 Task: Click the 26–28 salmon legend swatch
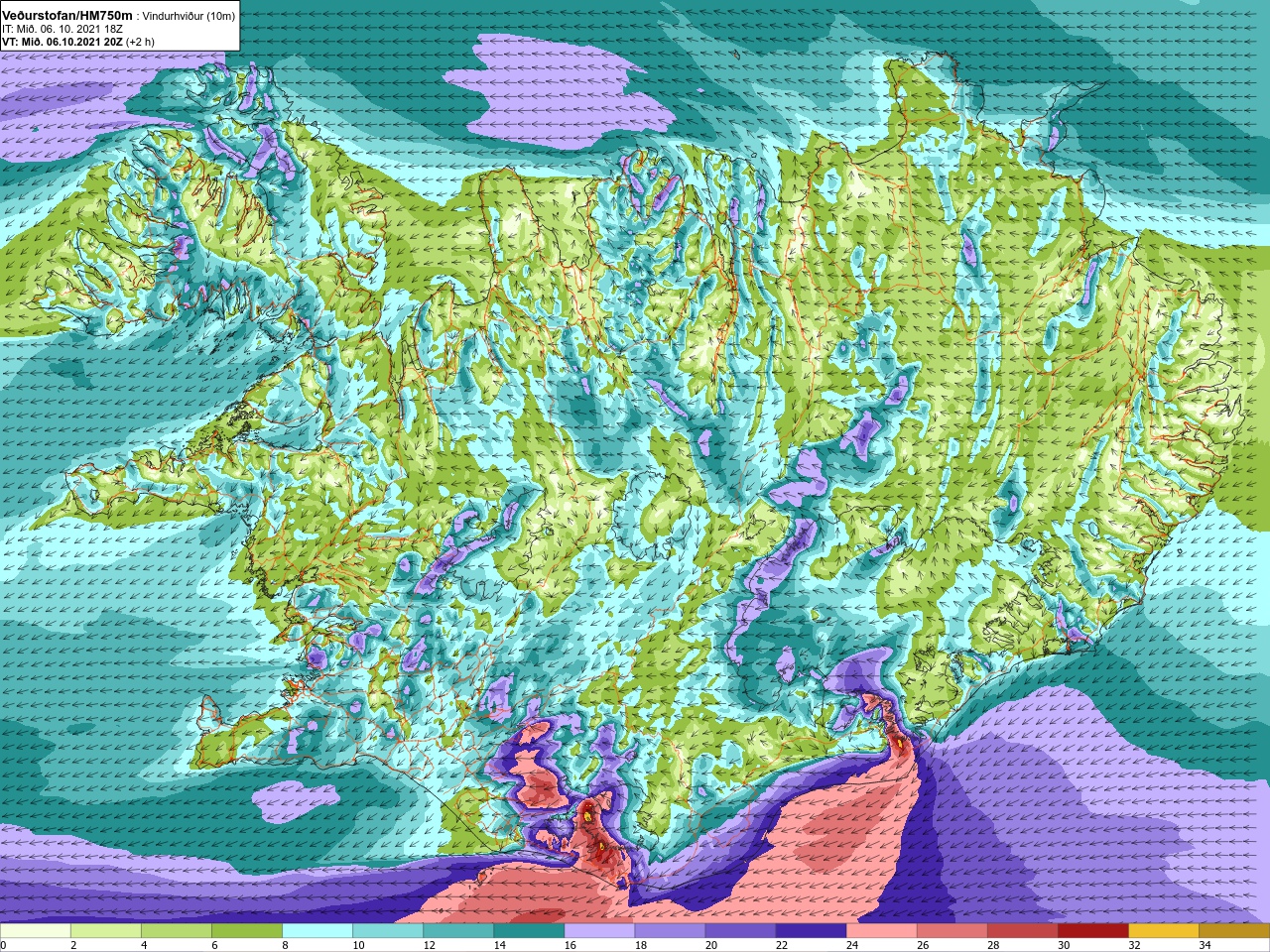(952, 931)
